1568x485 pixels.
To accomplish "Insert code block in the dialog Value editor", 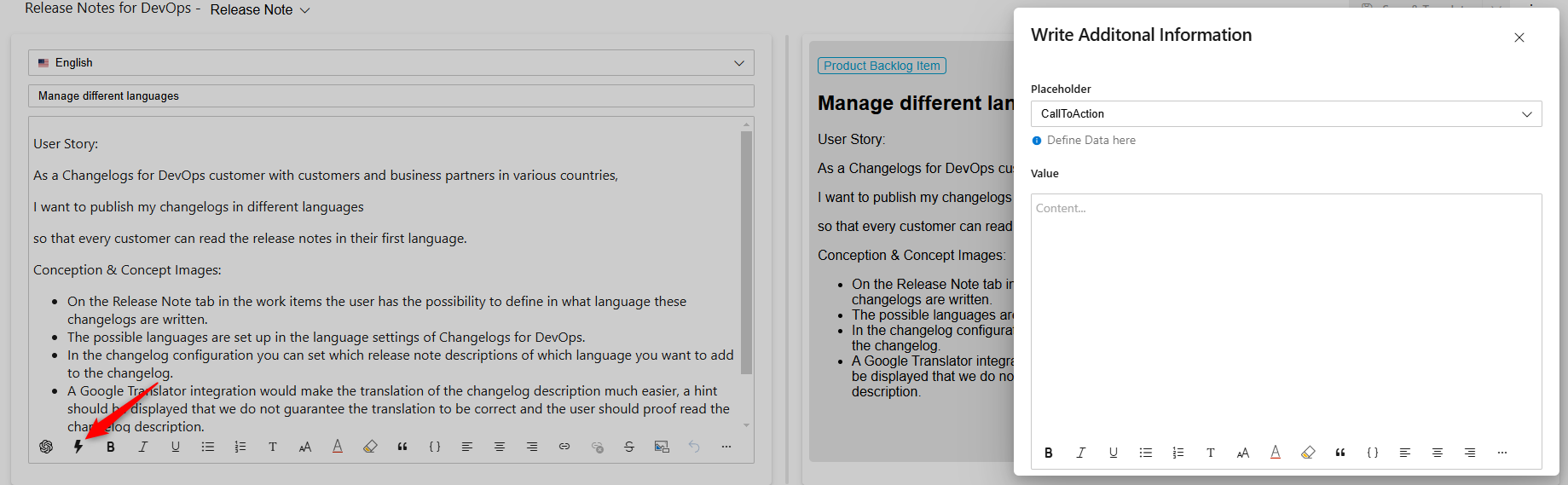I will coord(1373,453).
